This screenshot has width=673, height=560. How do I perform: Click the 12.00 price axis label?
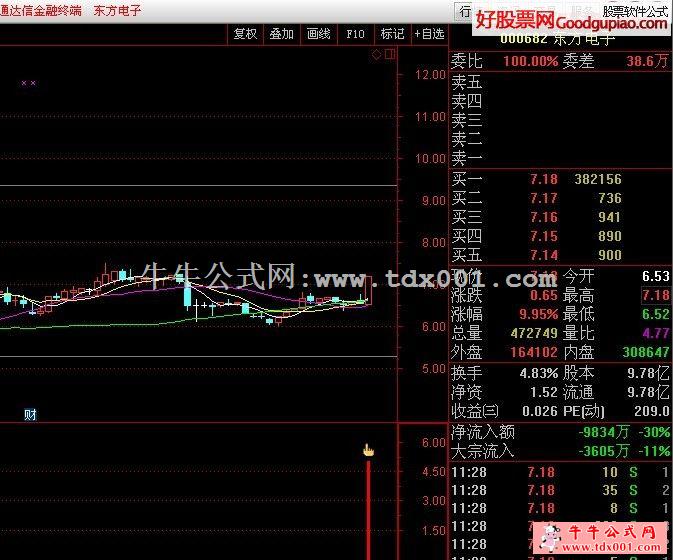(x=430, y=75)
